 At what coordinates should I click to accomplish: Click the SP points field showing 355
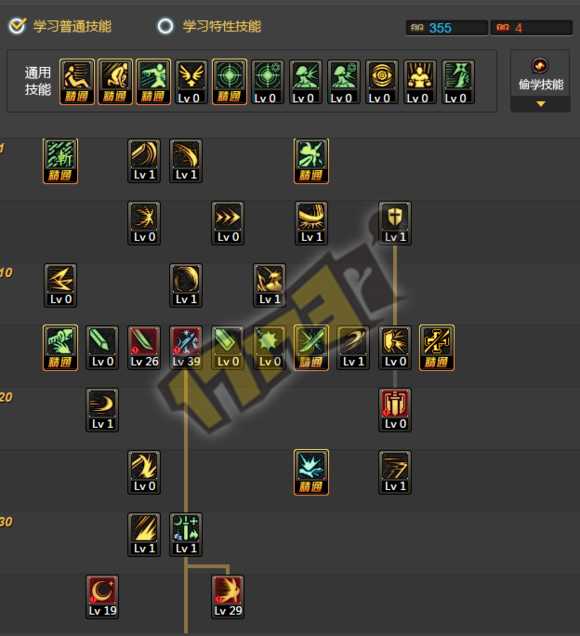pyautogui.click(x=447, y=28)
